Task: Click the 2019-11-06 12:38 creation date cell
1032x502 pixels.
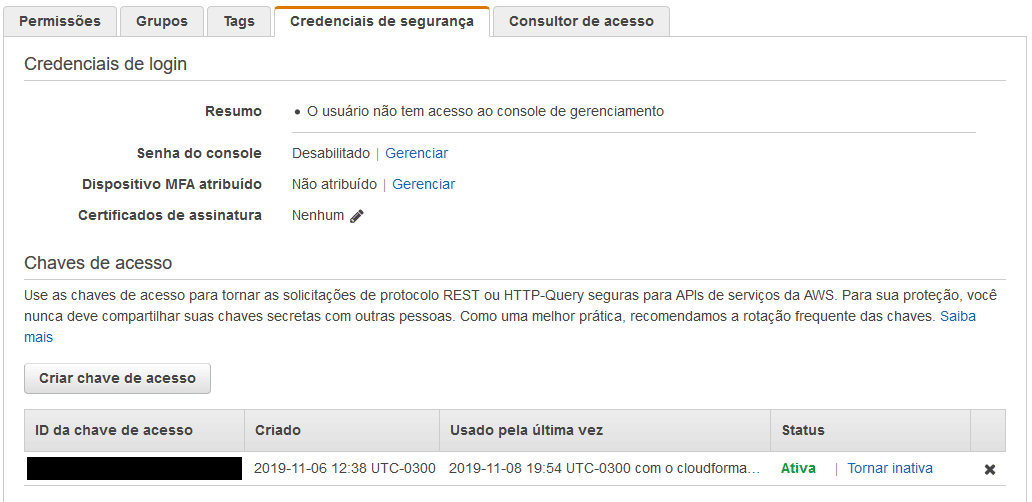Action: [x=345, y=468]
